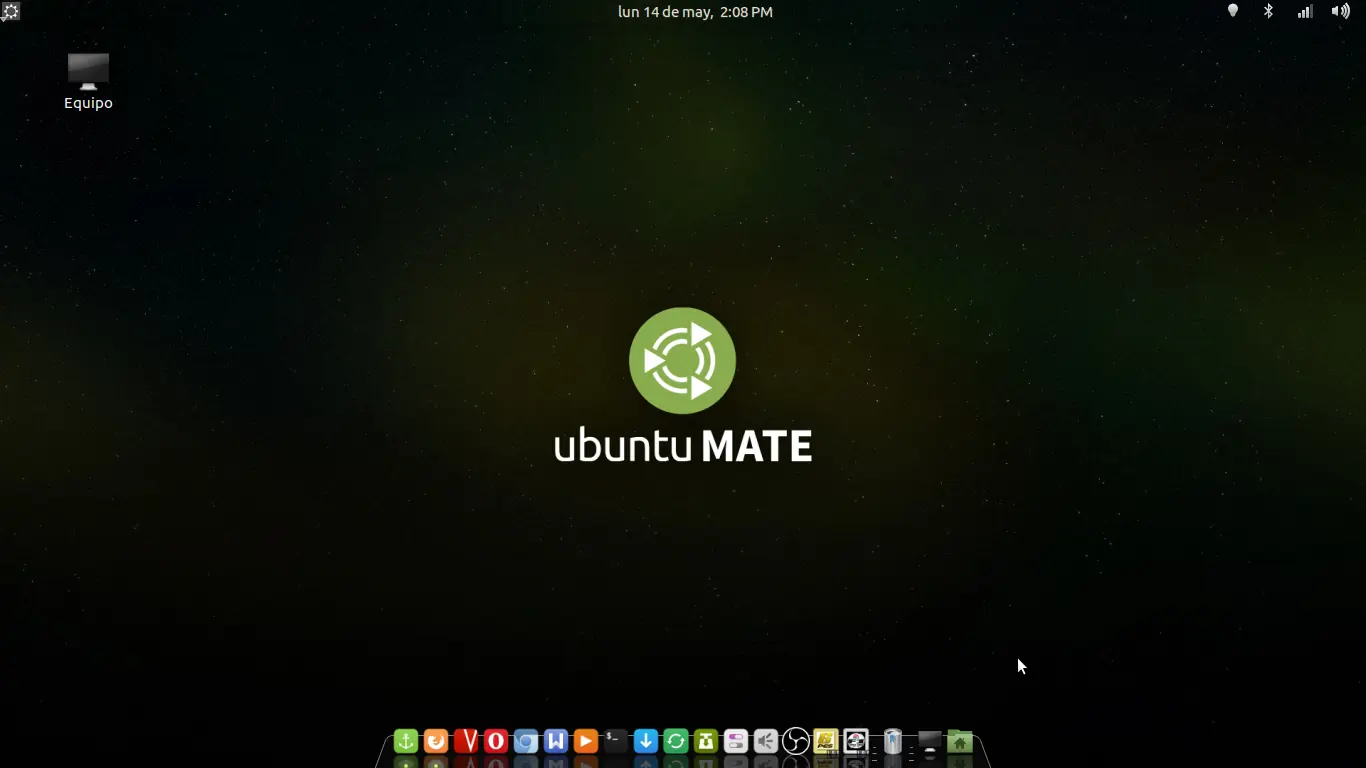Open the trash can in the dock

tap(892, 741)
